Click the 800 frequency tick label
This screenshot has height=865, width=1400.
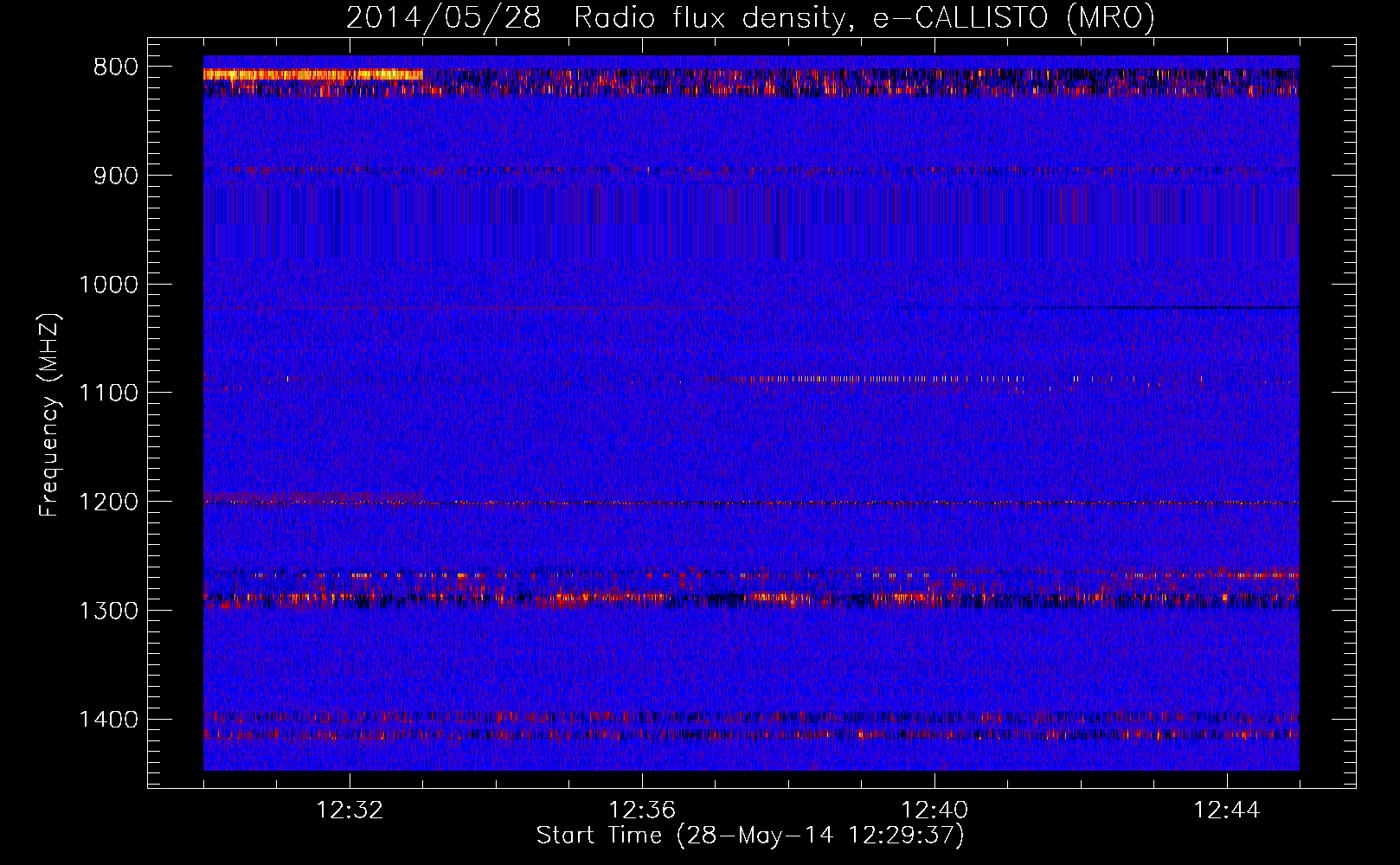[x=115, y=67]
